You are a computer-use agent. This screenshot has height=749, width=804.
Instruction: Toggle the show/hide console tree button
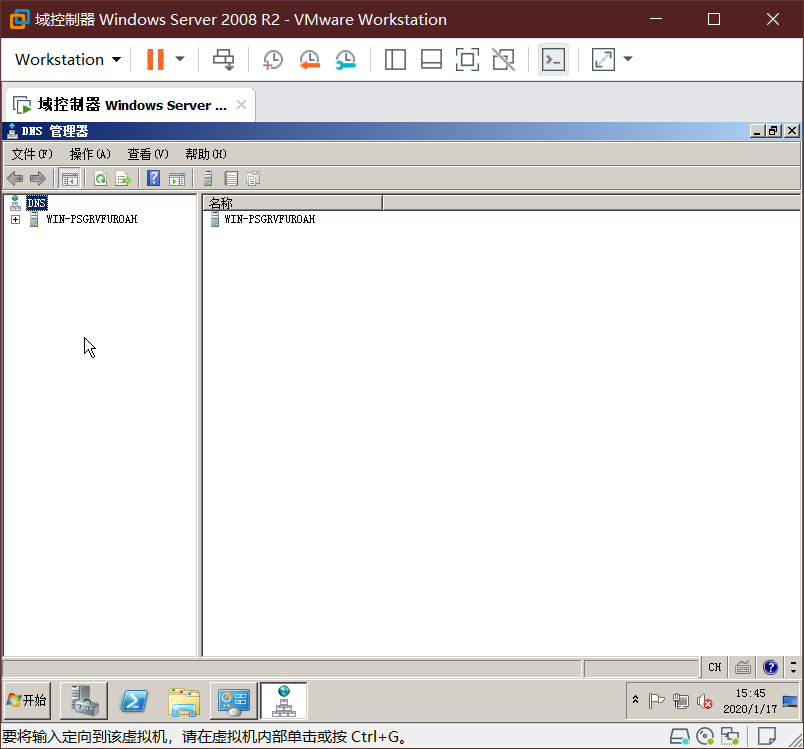pyautogui.click(x=70, y=179)
